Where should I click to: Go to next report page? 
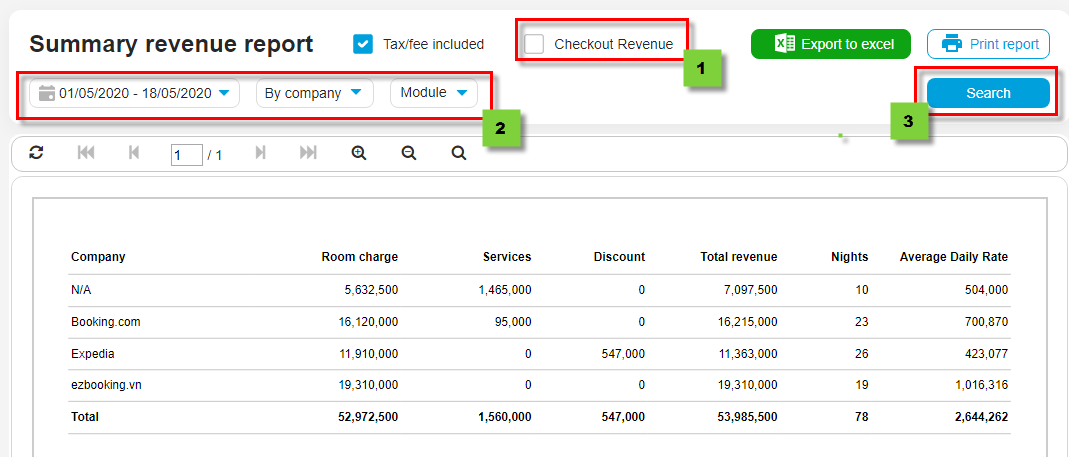pyautogui.click(x=261, y=153)
